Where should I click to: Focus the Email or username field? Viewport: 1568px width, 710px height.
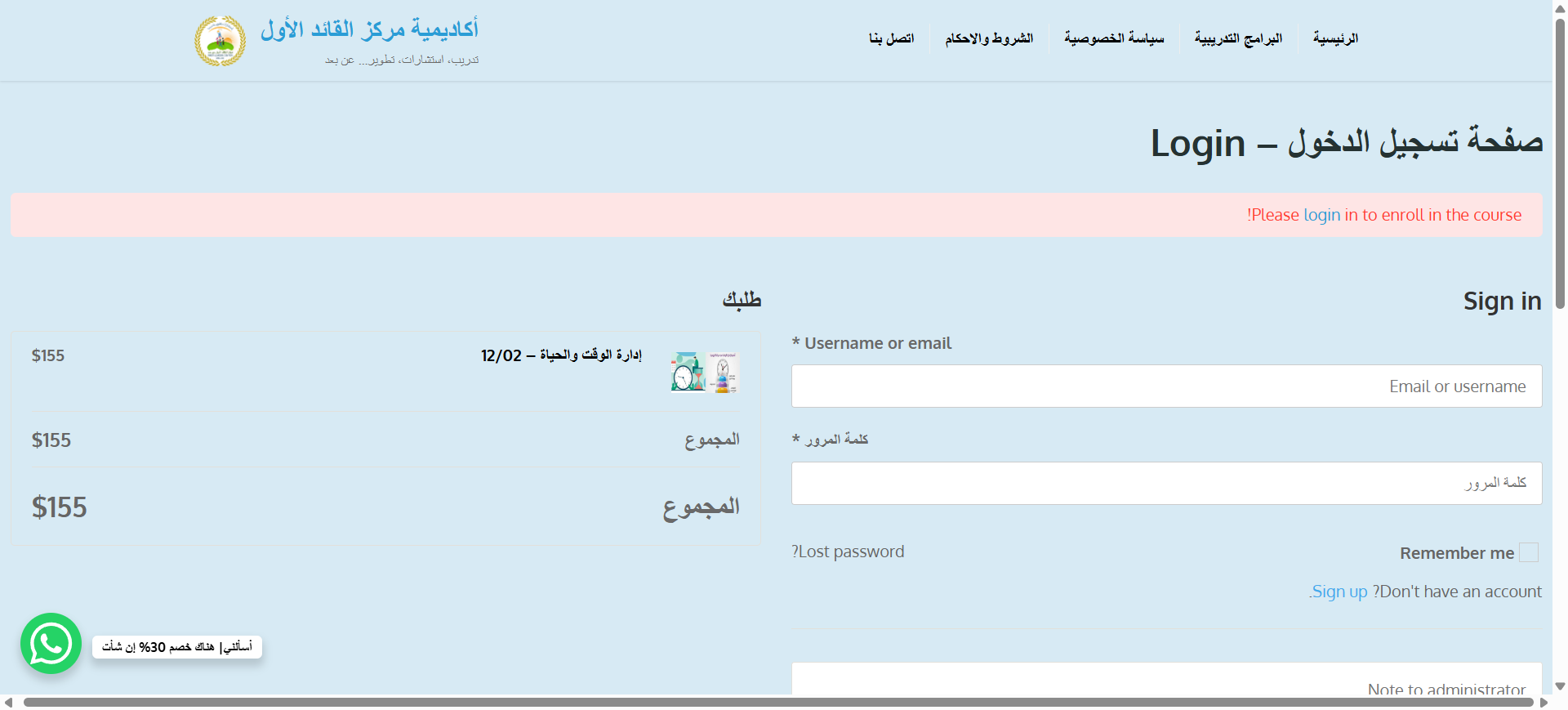pyautogui.click(x=1166, y=386)
